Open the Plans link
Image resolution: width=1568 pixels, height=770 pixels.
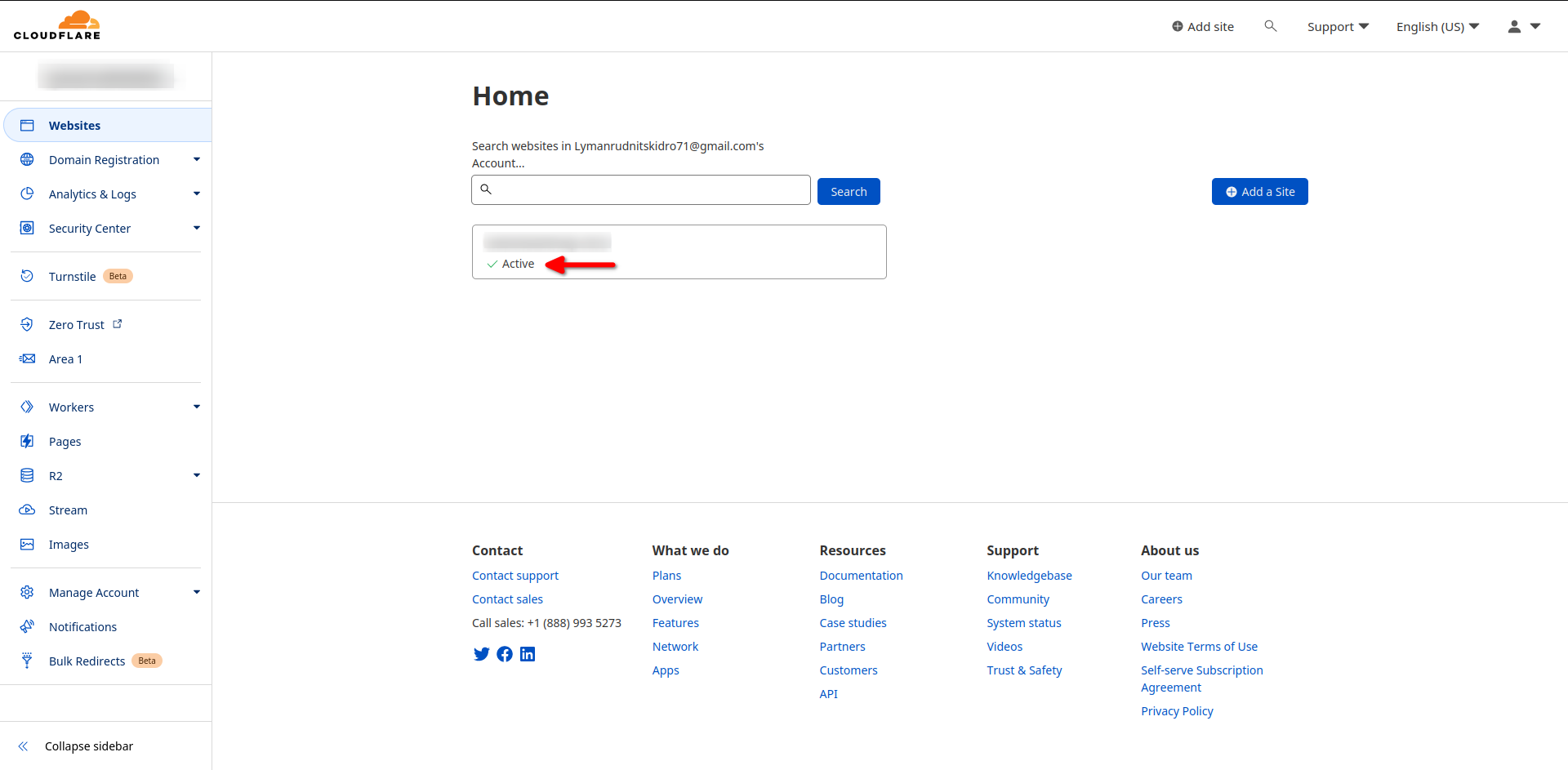666,576
